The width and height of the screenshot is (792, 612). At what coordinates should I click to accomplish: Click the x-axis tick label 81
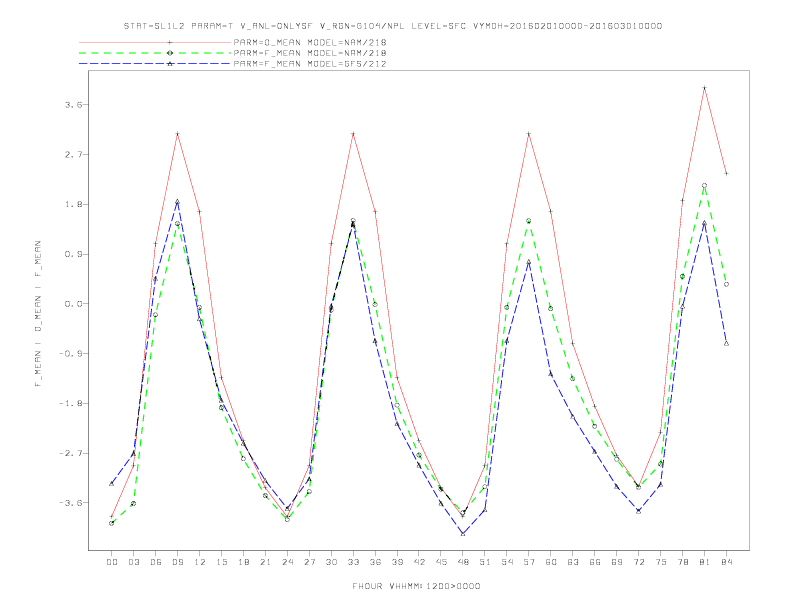click(x=705, y=562)
